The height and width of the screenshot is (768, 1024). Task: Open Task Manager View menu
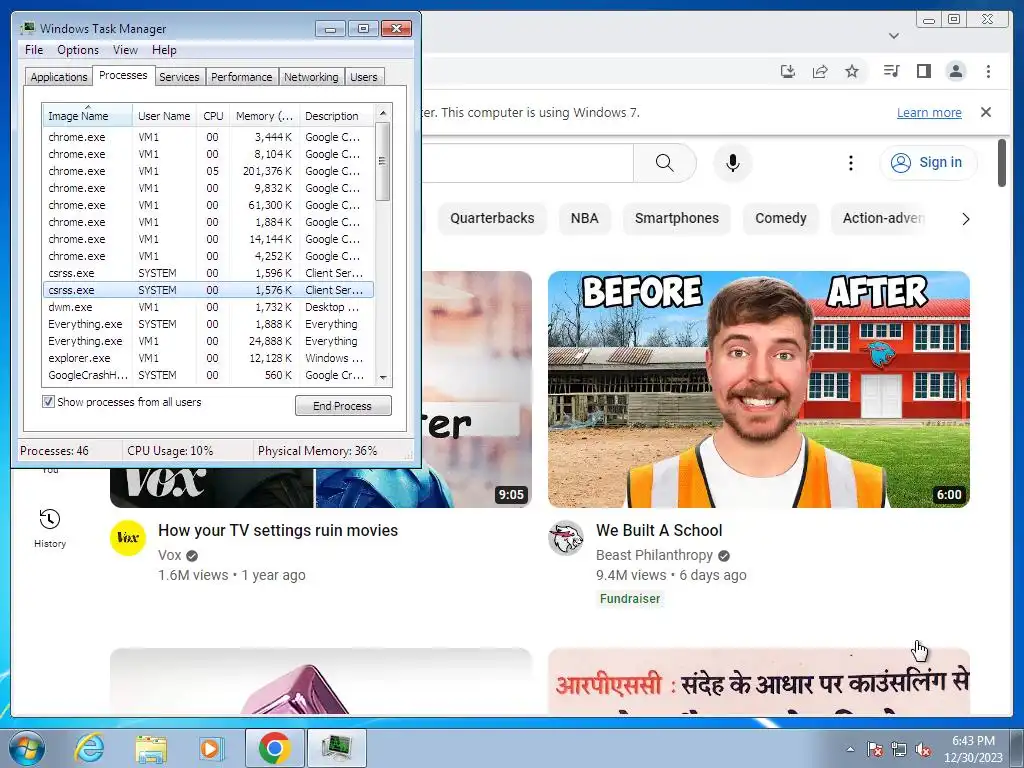[125, 50]
